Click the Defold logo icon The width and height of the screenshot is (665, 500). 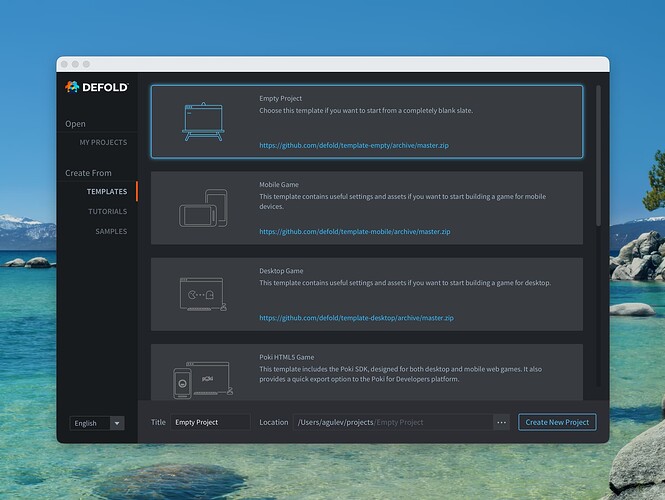coord(72,88)
